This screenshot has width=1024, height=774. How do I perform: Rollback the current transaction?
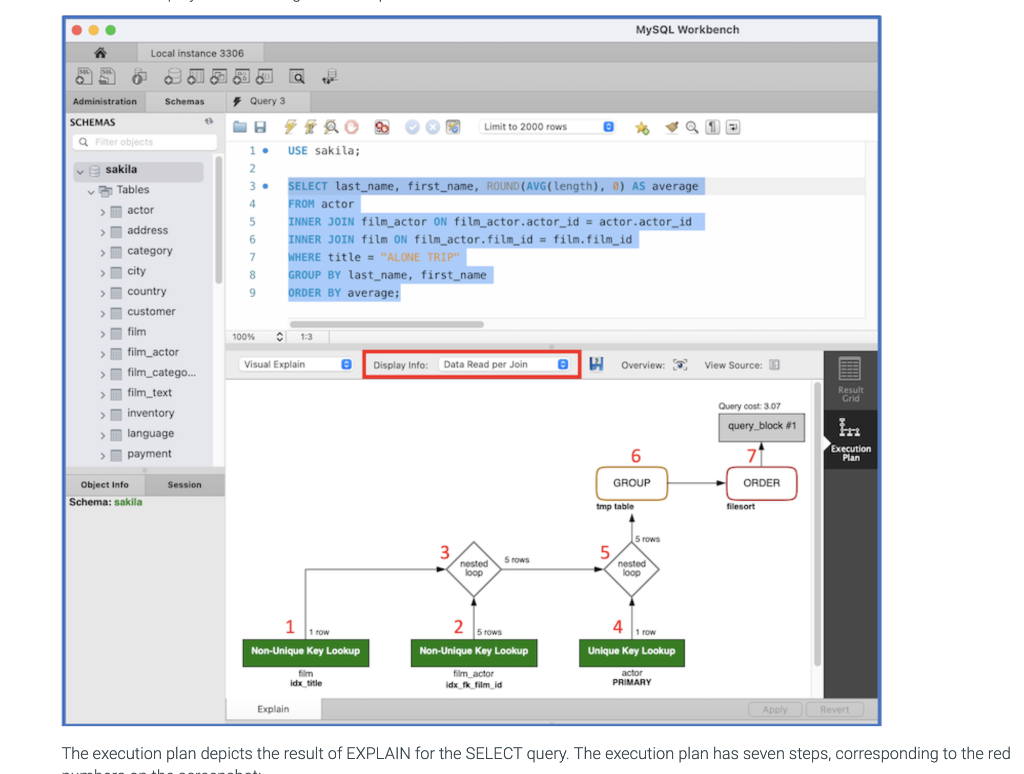pyautogui.click(x=432, y=127)
